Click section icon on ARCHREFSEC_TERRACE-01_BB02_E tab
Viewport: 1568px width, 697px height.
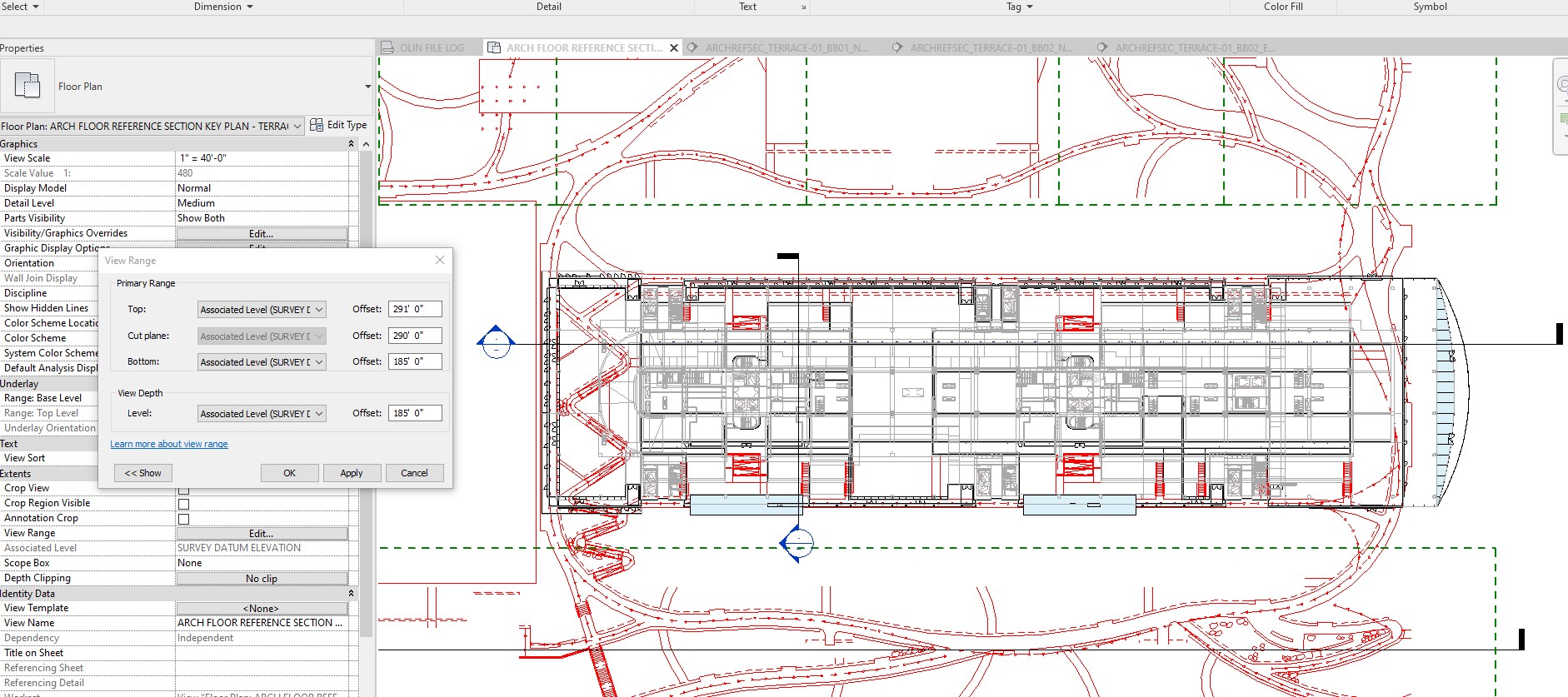click(1102, 47)
